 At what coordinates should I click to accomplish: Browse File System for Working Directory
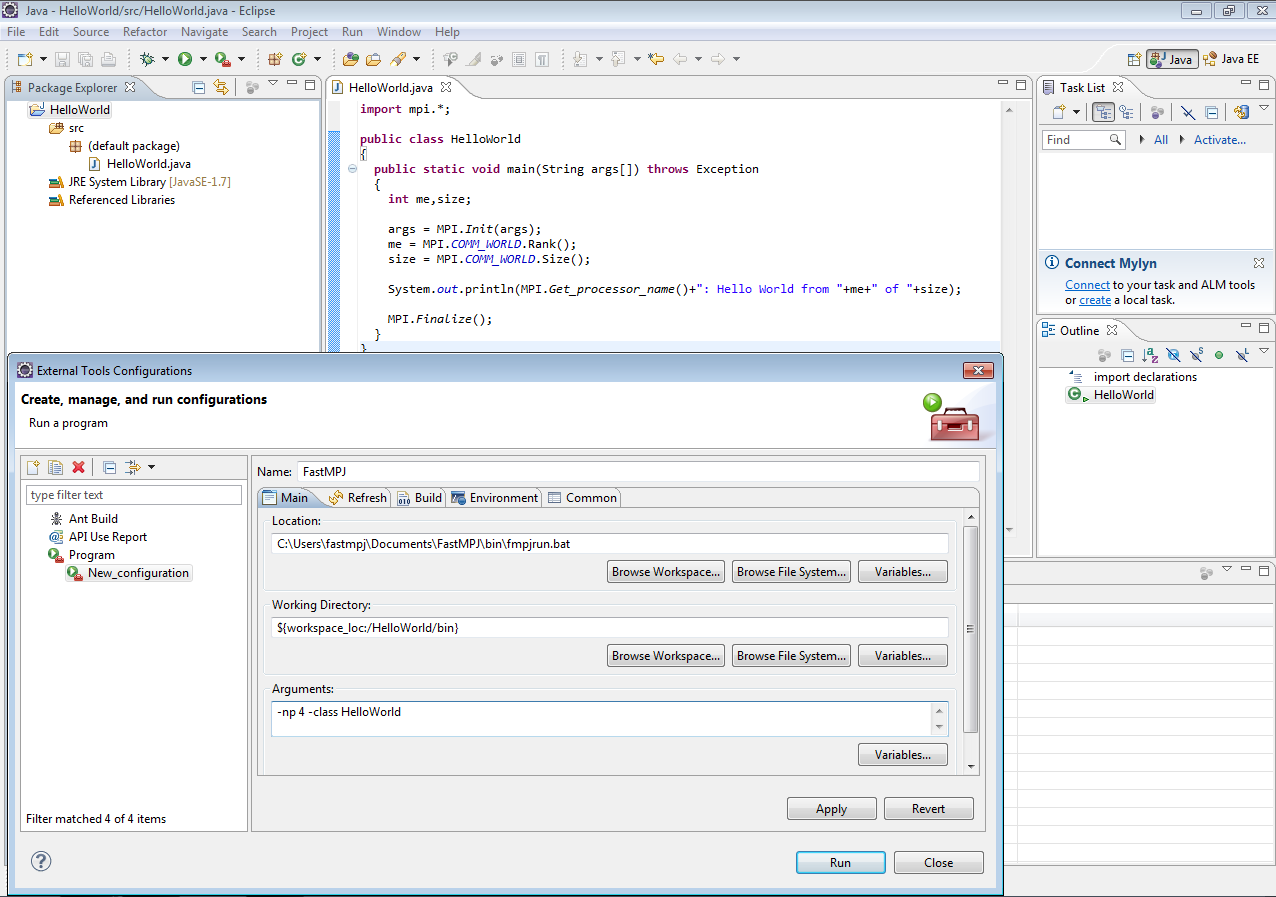click(792, 656)
